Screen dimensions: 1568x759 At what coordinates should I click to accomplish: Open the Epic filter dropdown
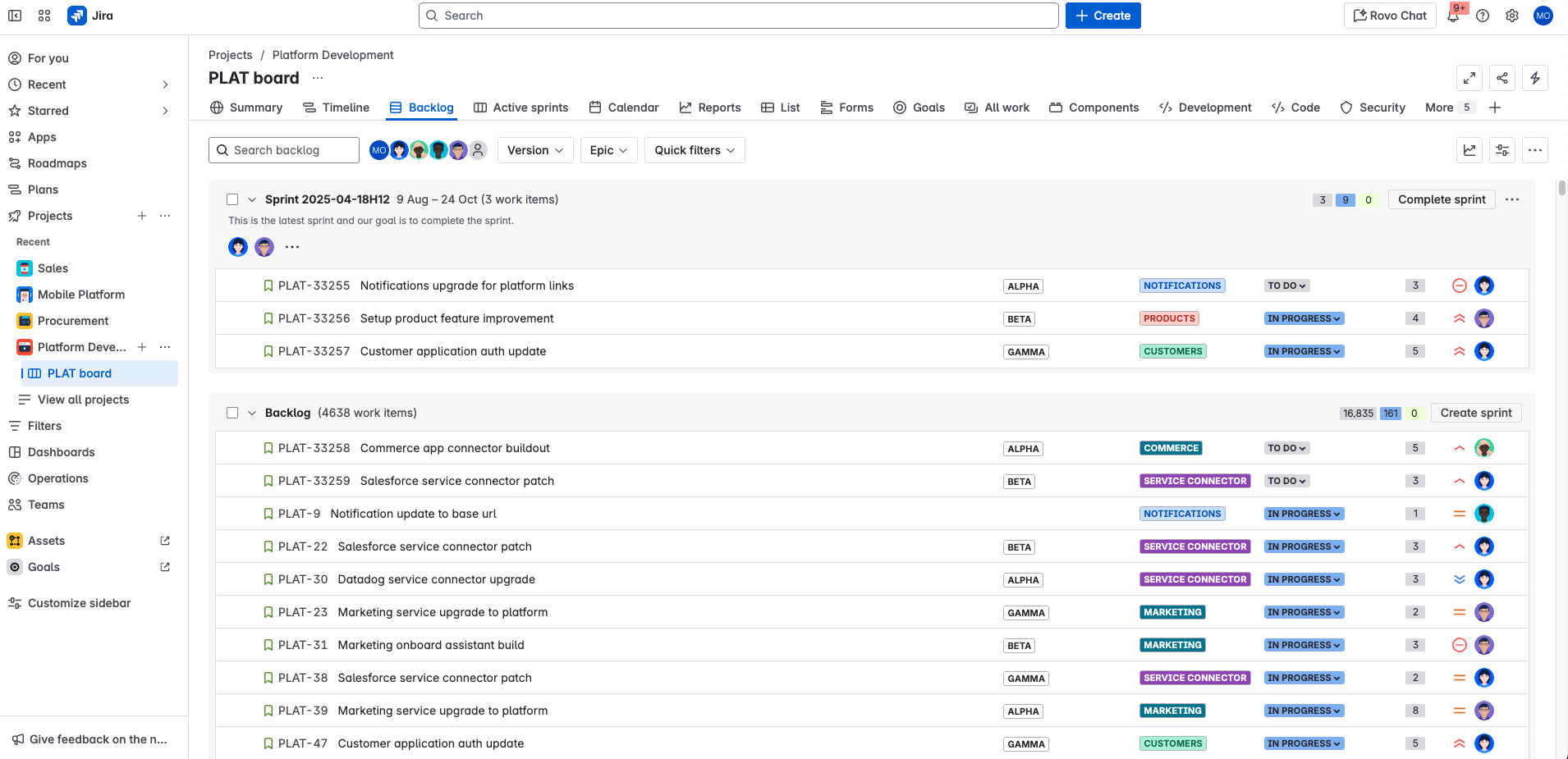point(607,150)
